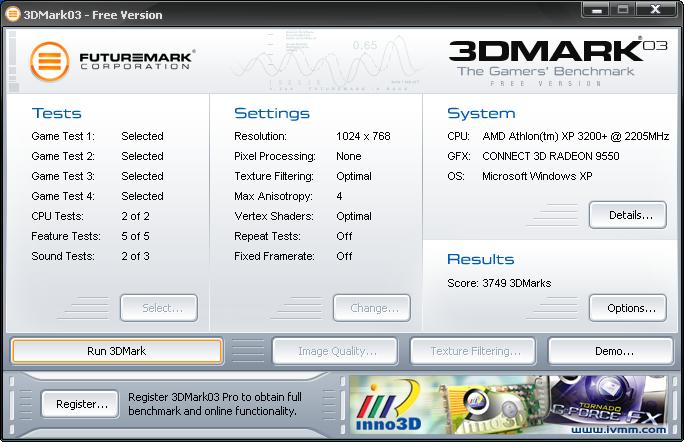Screen dimensions: 684x442
Task: Click the 'Game Test 3:' label
Action: click(63, 176)
